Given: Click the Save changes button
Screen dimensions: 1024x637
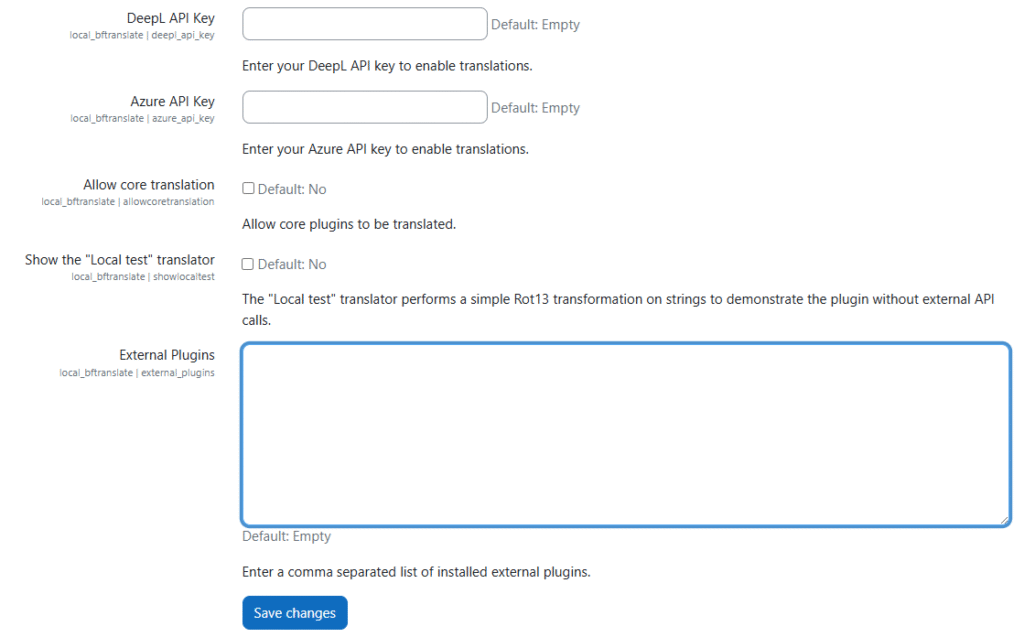Looking at the screenshot, I should pyautogui.click(x=295, y=613).
